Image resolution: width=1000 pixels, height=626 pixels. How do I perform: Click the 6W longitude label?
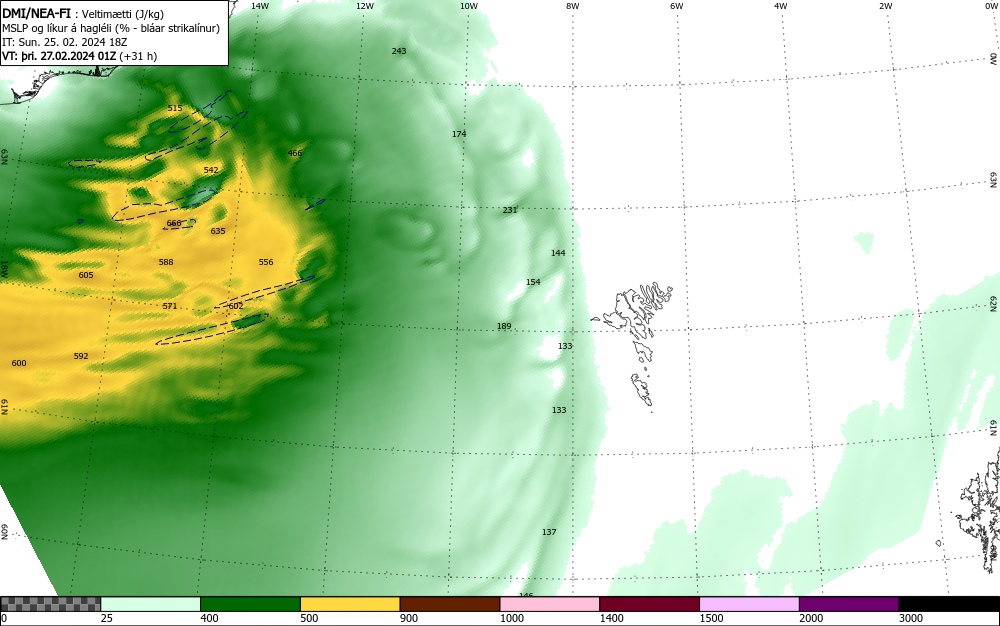677,6
